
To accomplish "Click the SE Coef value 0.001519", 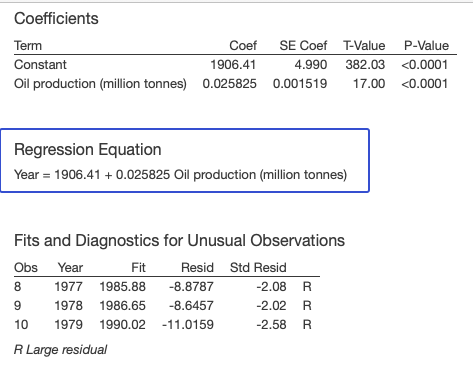I will (x=300, y=84).
